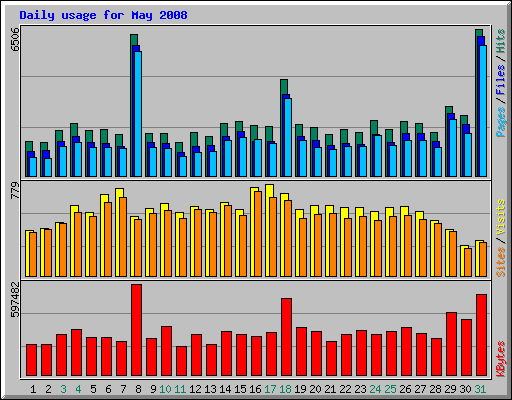Click green day 10 axis label
Viewport: 512px width, 400px height.
coord(165,389)
